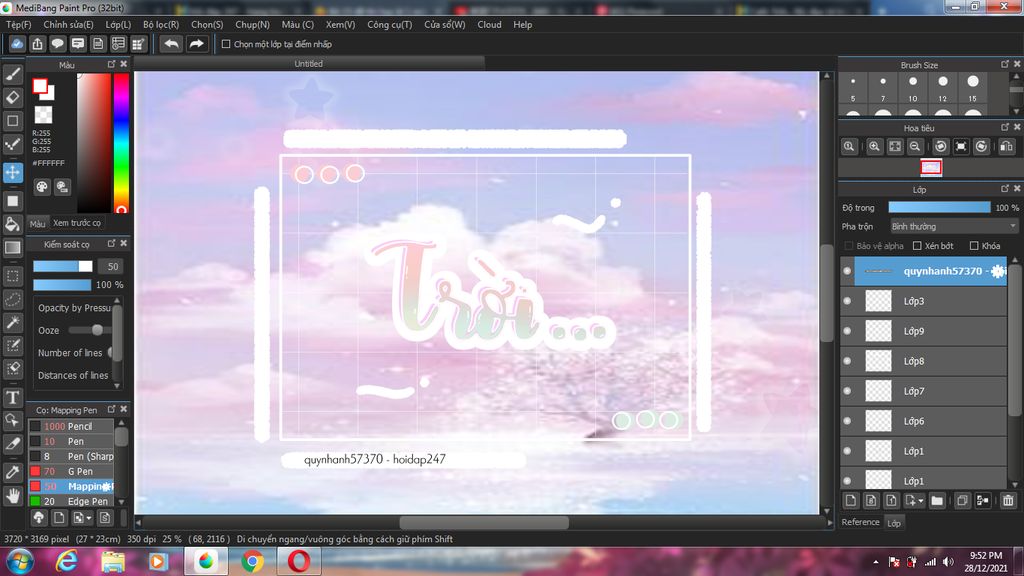Select the Text tool
Screen dimensions: 1024x576
pos(12,397)
